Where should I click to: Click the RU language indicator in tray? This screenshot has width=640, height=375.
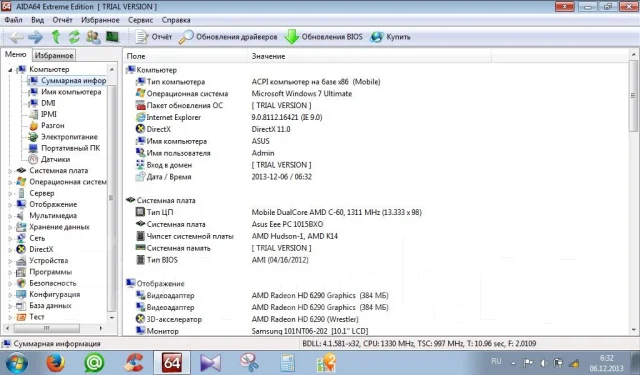[496, 361]
